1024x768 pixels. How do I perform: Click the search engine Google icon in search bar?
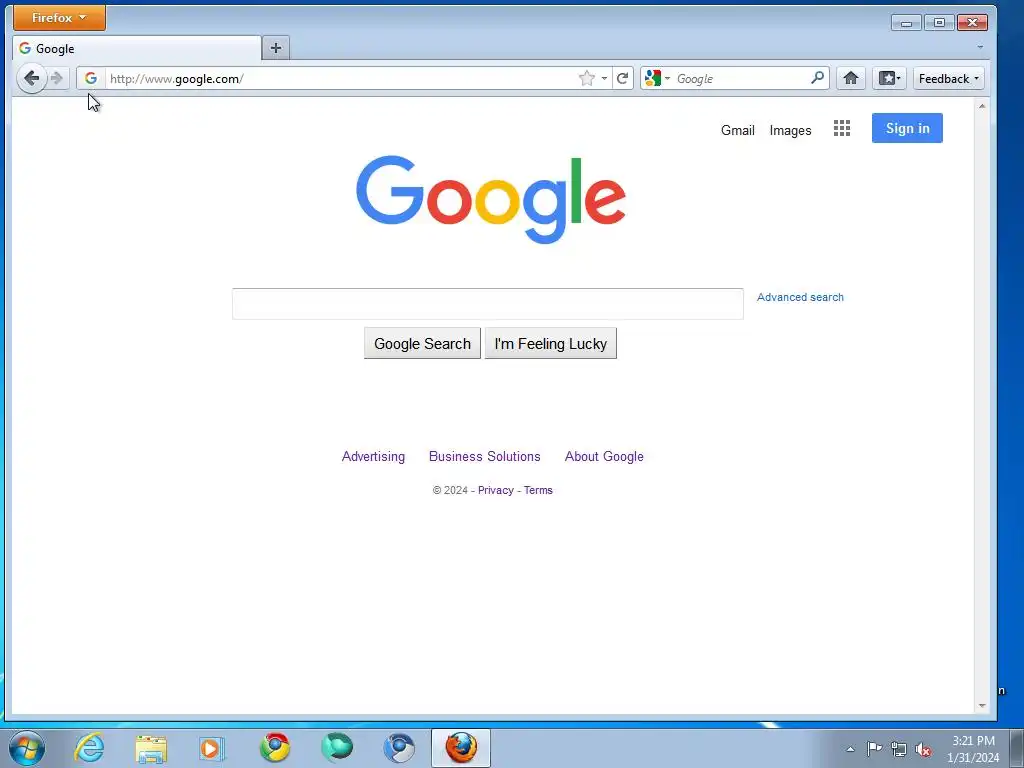(652, 78)
